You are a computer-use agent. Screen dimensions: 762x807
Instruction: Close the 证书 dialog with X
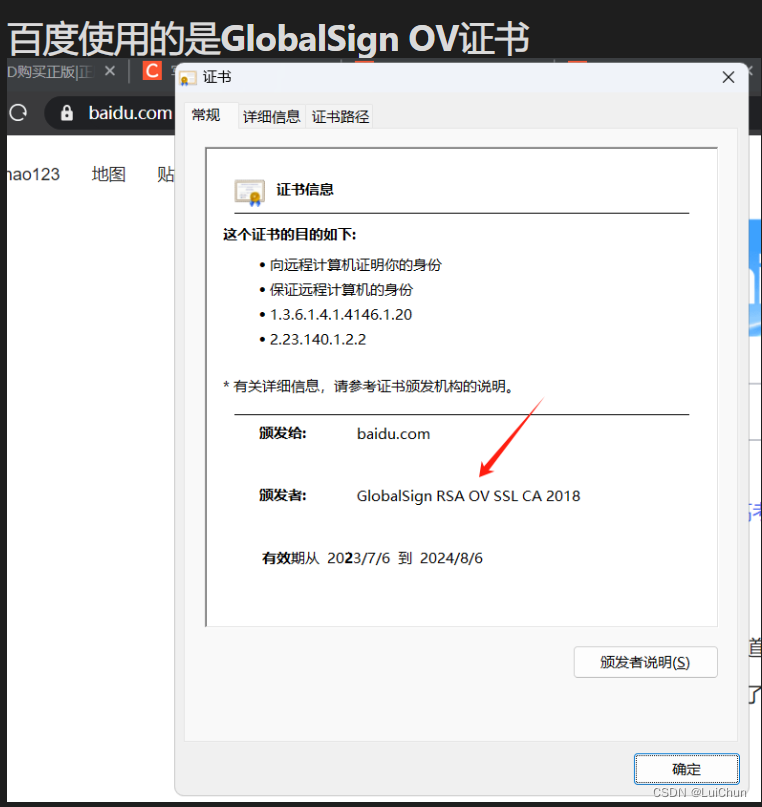728,77
